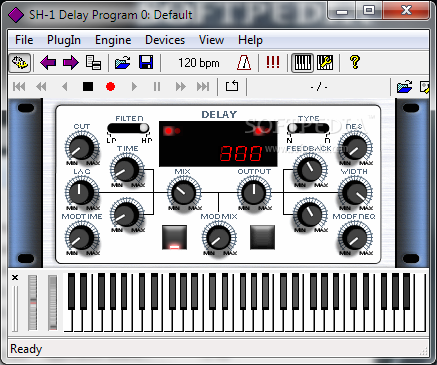Click the CUT knob
This screenshot has height=365, width=437.
(82, 148)
